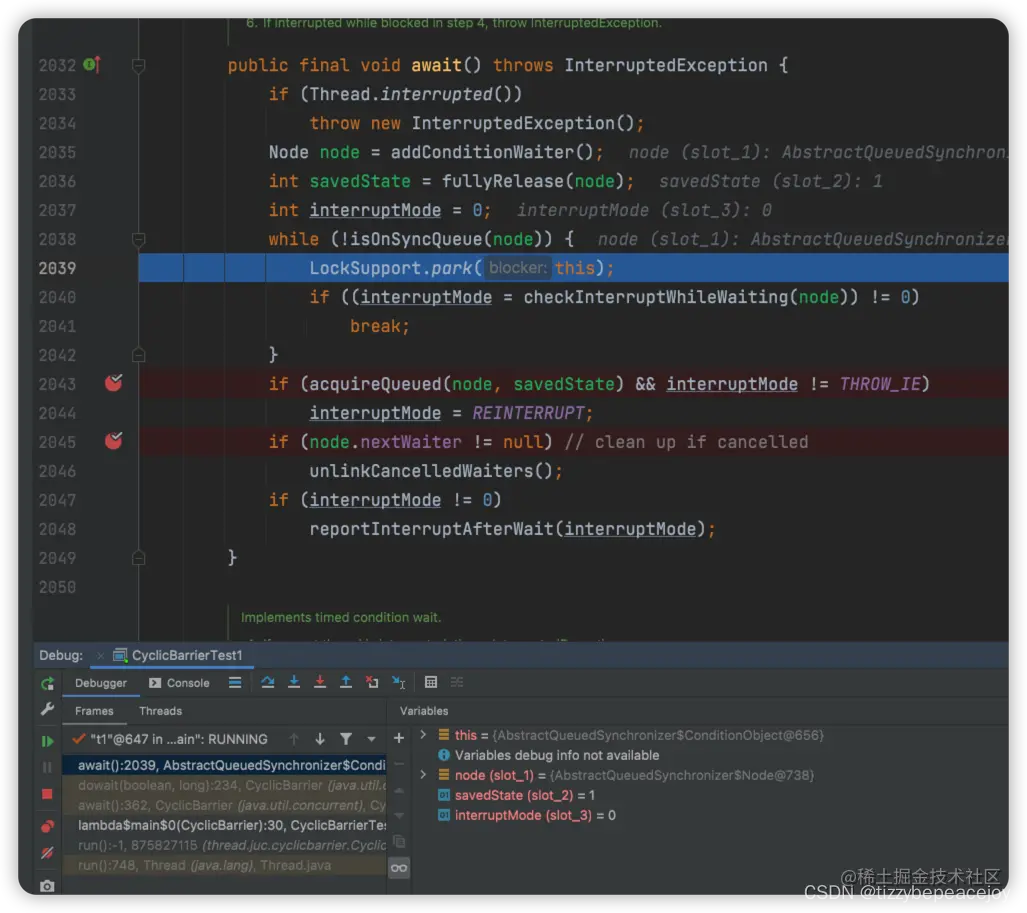The width and height of the screenshot is (1027, 913).
Task: Toggle Mute Breakpoints icon
Action: 47,852
